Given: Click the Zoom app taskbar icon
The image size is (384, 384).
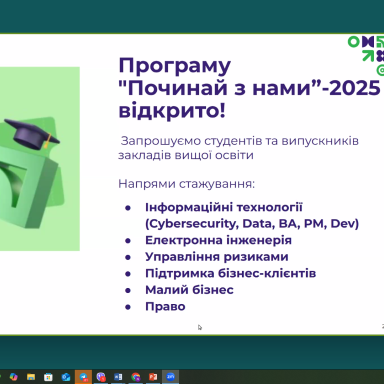Looking at the screenshot, I should click(x=170, y=377).
